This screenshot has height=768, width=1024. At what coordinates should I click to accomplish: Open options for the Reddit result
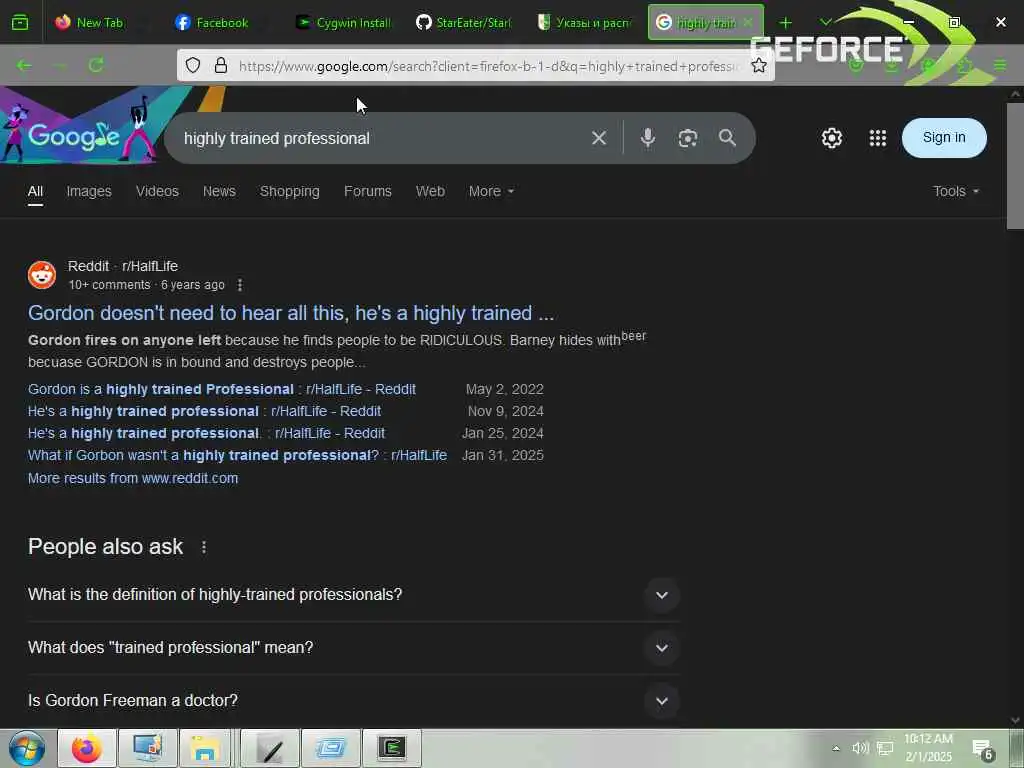(x=240, y=285)
